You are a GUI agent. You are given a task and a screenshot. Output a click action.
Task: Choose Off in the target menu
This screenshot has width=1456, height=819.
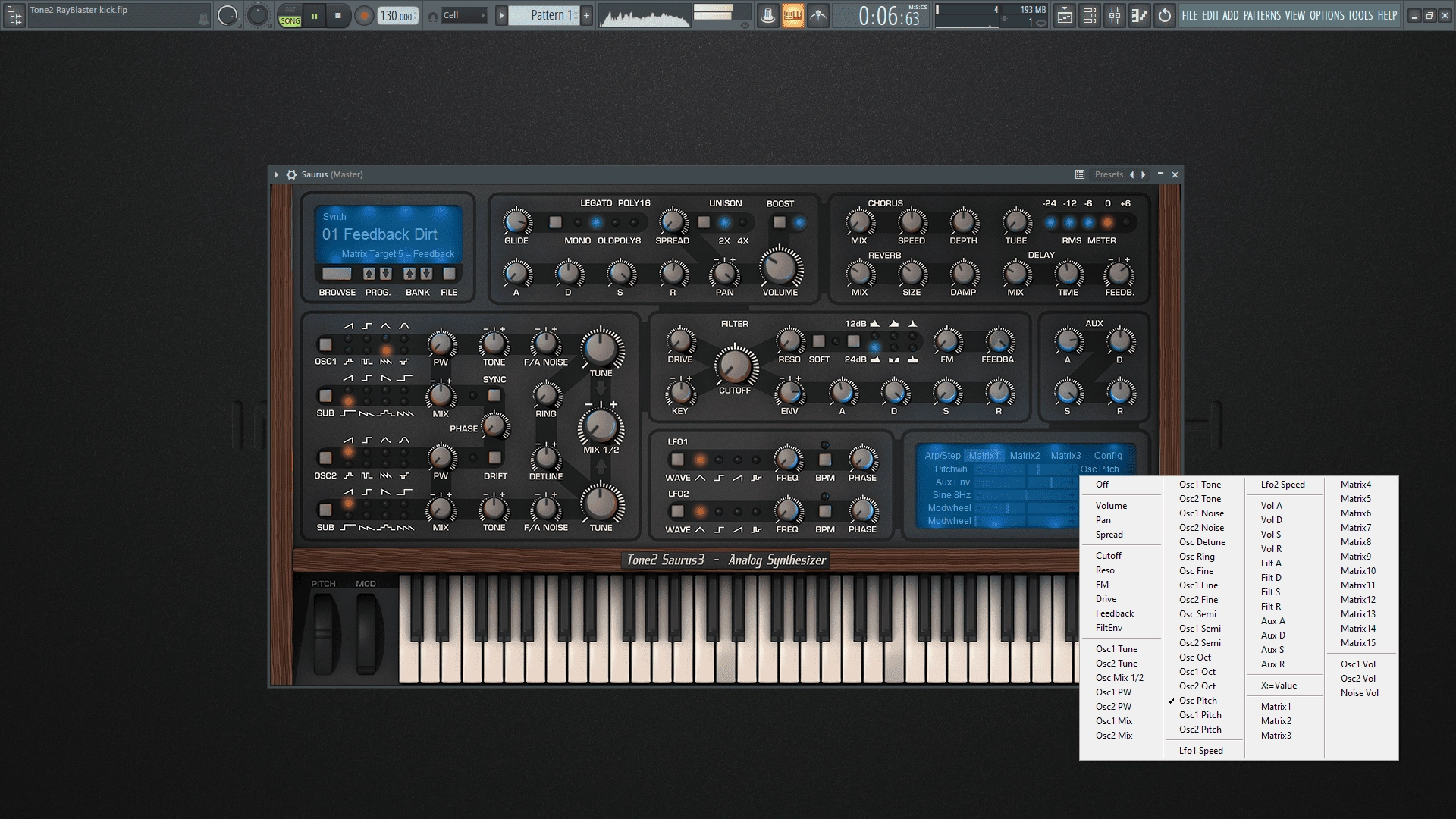pyautogui.click(x=1102, y=485)
